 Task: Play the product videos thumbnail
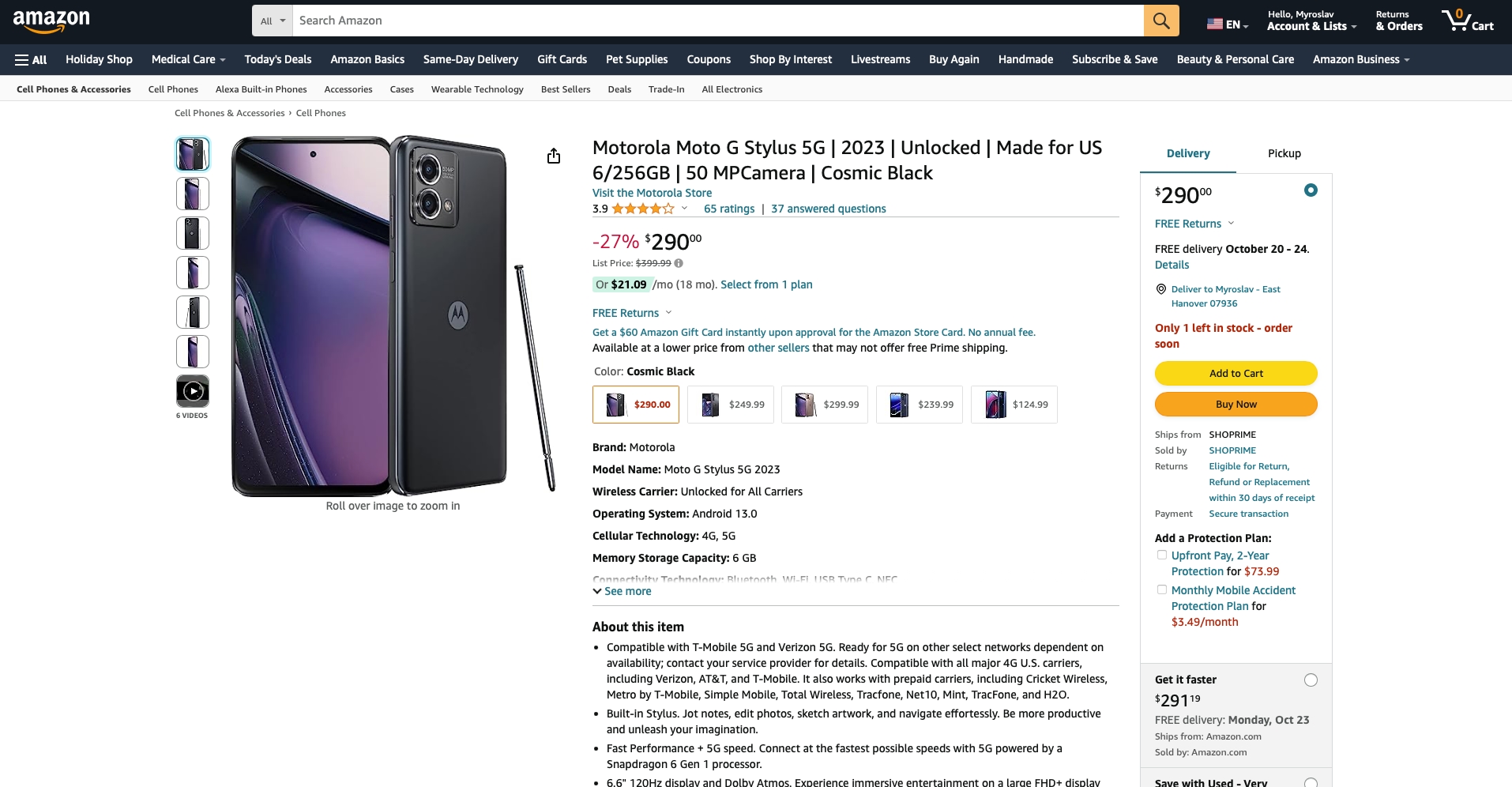click(x=193, y=391)
